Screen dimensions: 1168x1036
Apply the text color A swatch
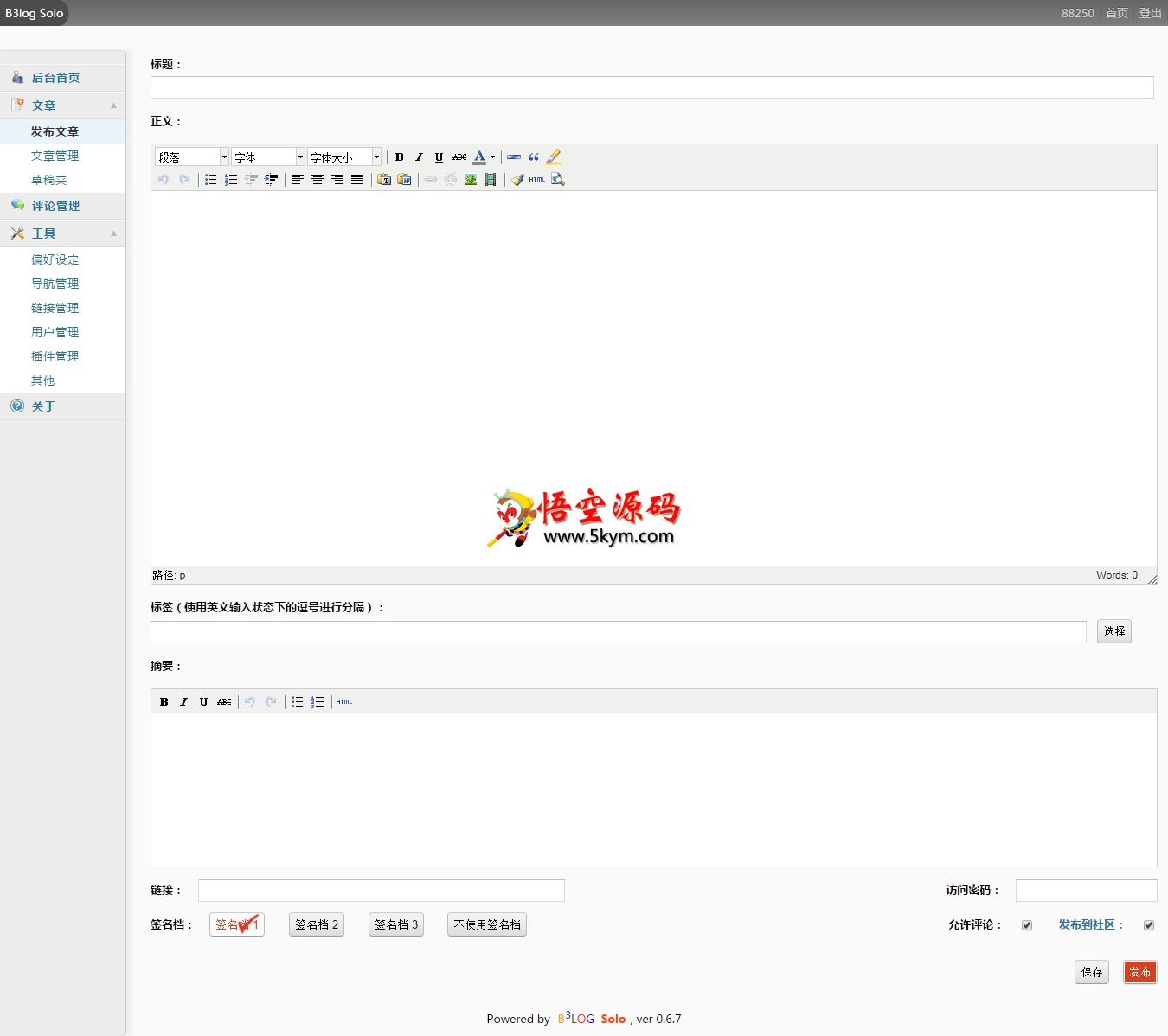[479, 157]
